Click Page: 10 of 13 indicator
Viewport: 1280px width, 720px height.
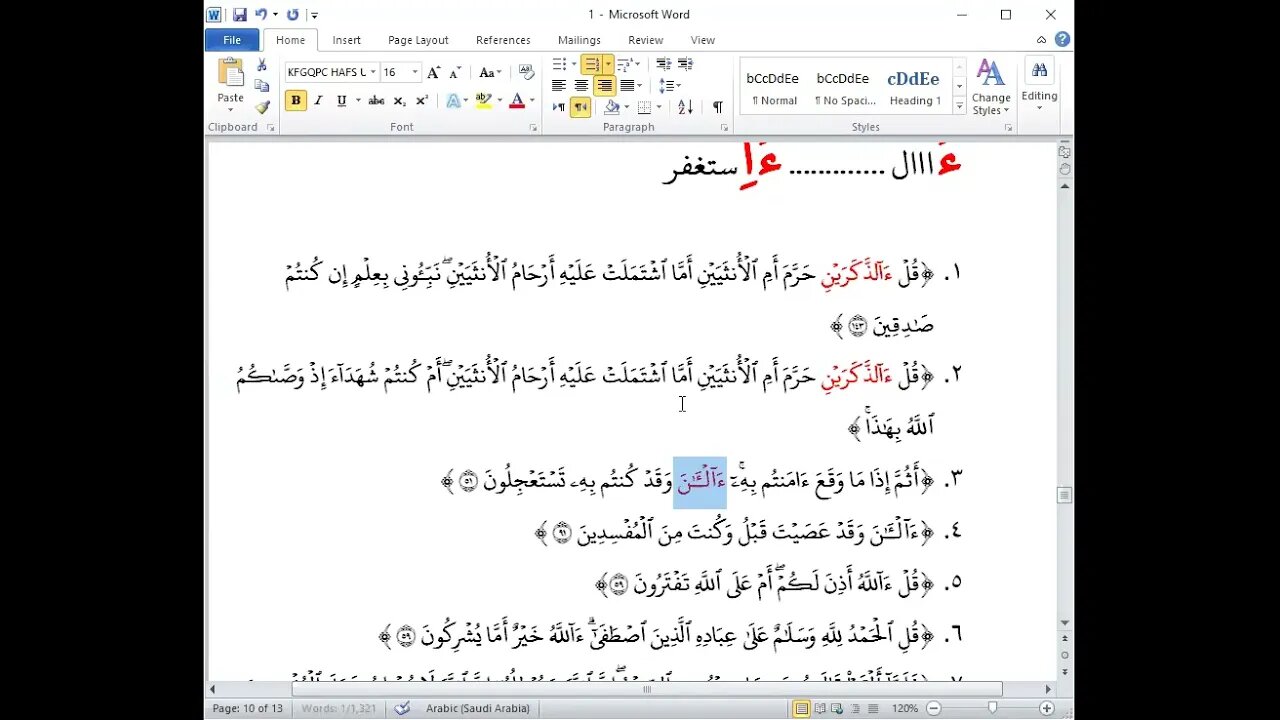click(250, 708)
